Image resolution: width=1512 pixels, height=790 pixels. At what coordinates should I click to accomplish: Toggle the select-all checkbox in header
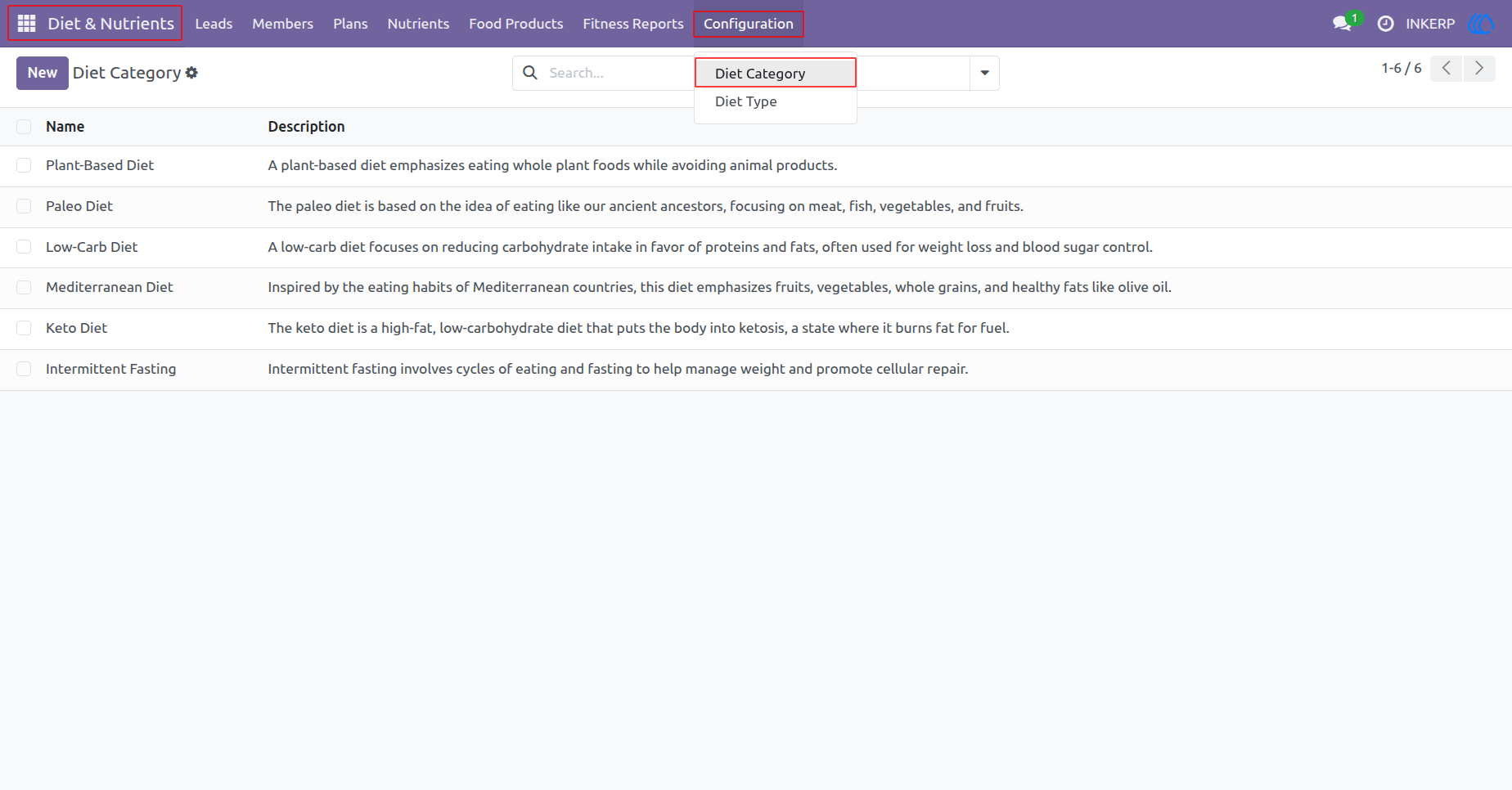coord(24,127)
